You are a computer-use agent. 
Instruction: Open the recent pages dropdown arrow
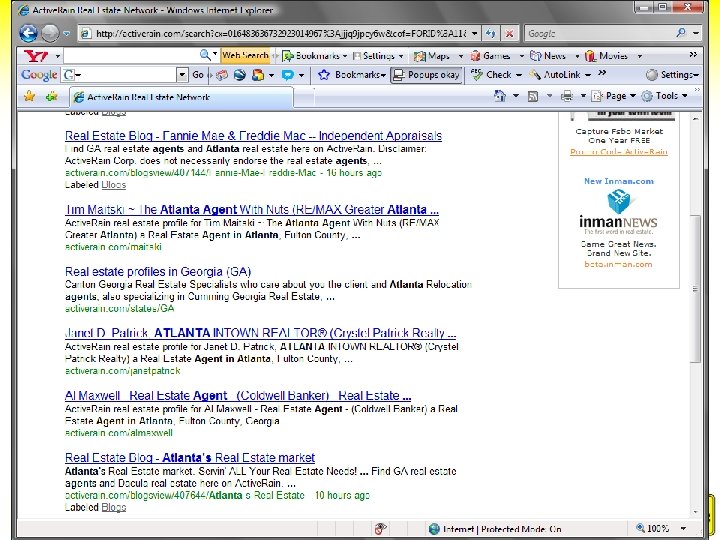[67, 34]
